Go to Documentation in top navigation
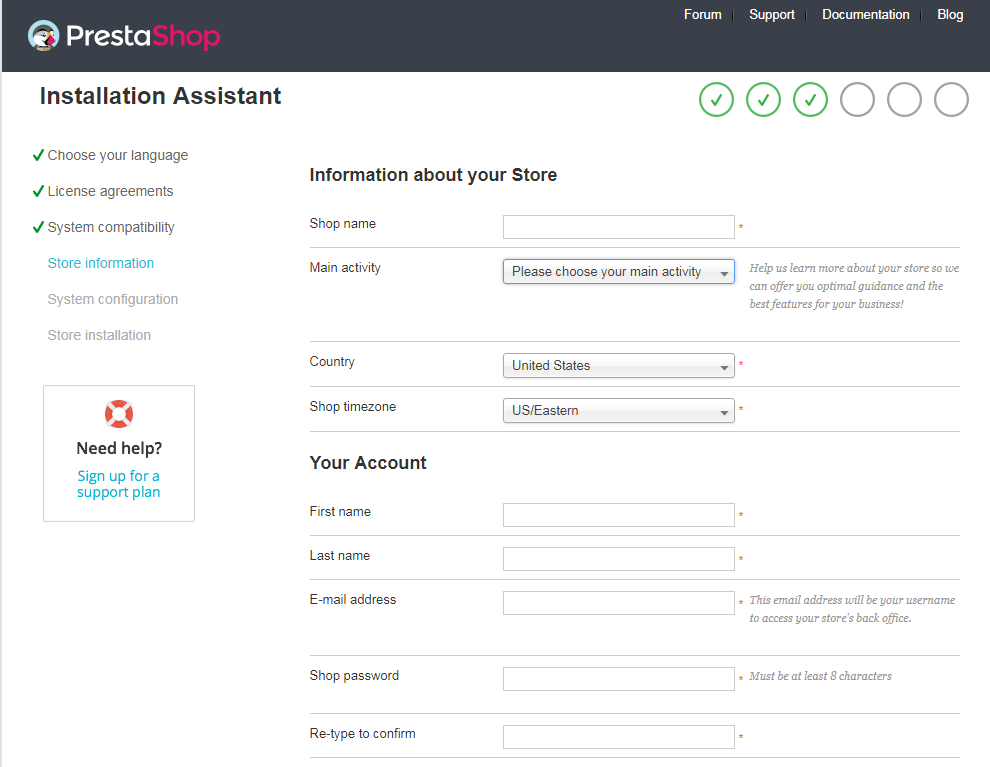This screenshot has height=767, width=990. pos(865,15)
